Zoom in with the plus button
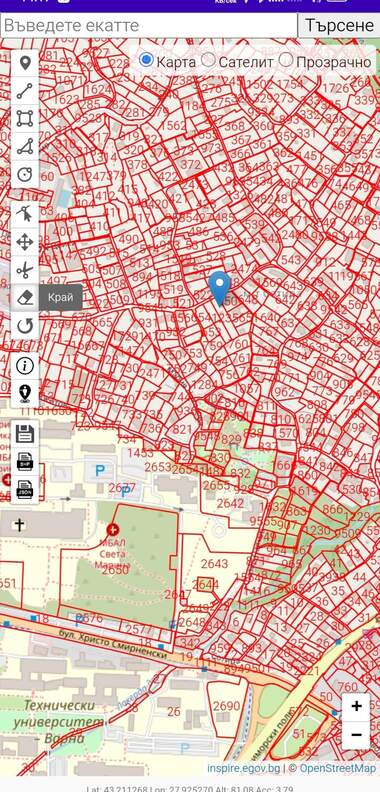 (x=357, y=706)
